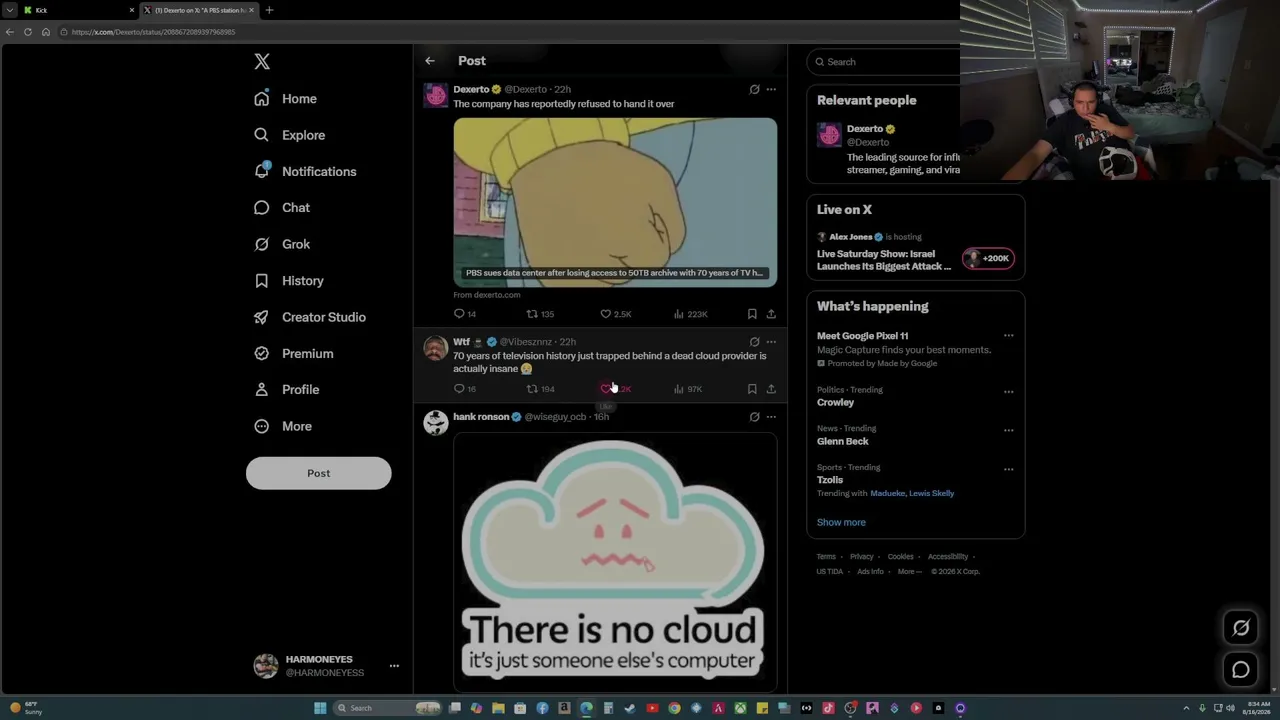Screen dimensions: 1280x720
Task: Open more options on hank ronson post
Action: tap(771, 417)
